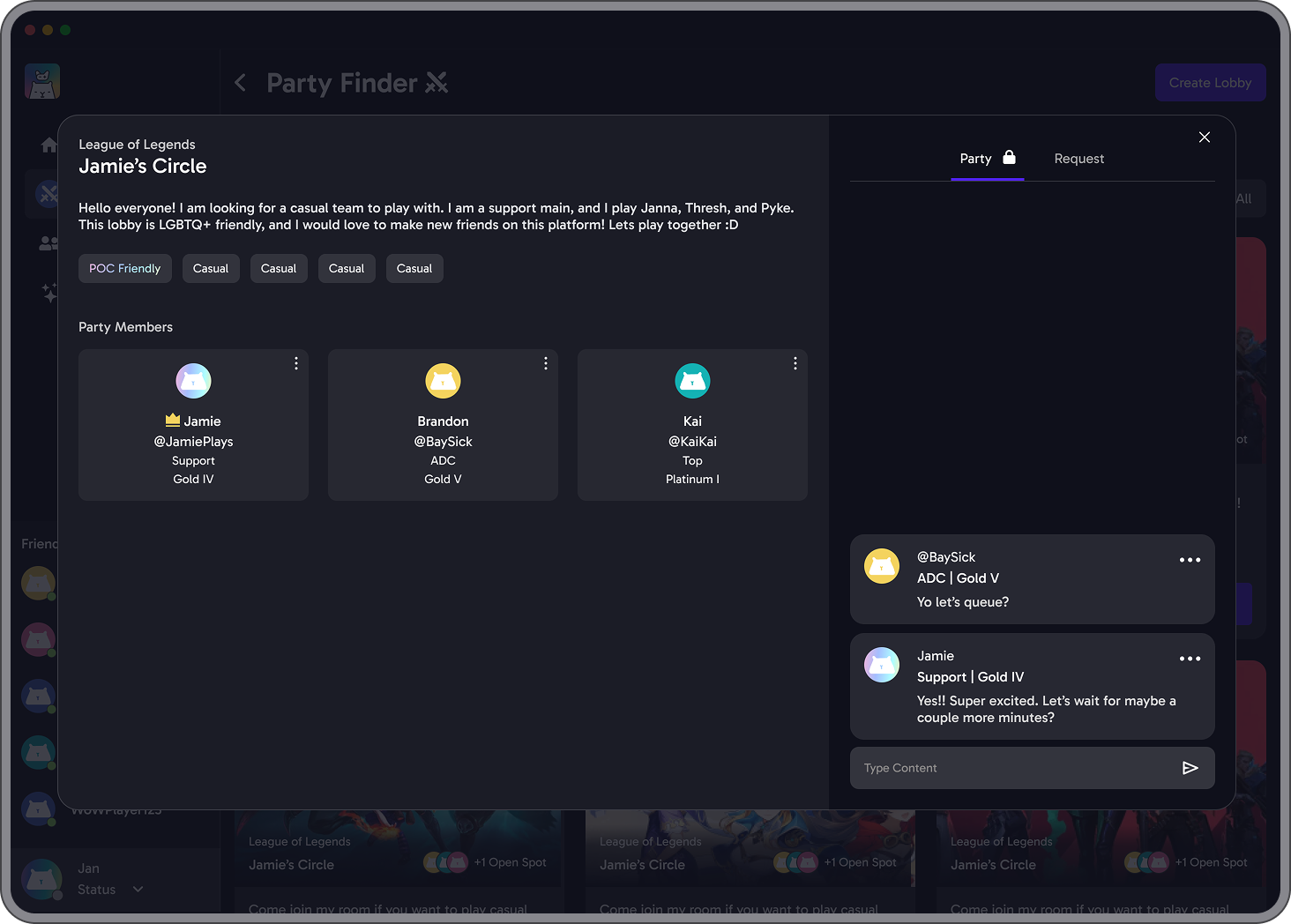Viewport: 1291px width, 924px height.
Task: Click Jan's profile avatar at bottom
Action: pyautogui.click(x=42, y=878)
